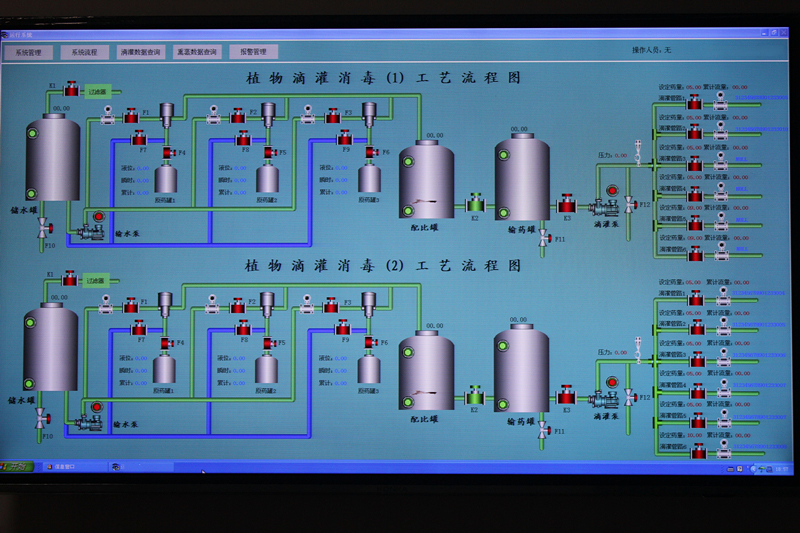Select the green K2 valve in diagram (1)

[x=475, y=205]
